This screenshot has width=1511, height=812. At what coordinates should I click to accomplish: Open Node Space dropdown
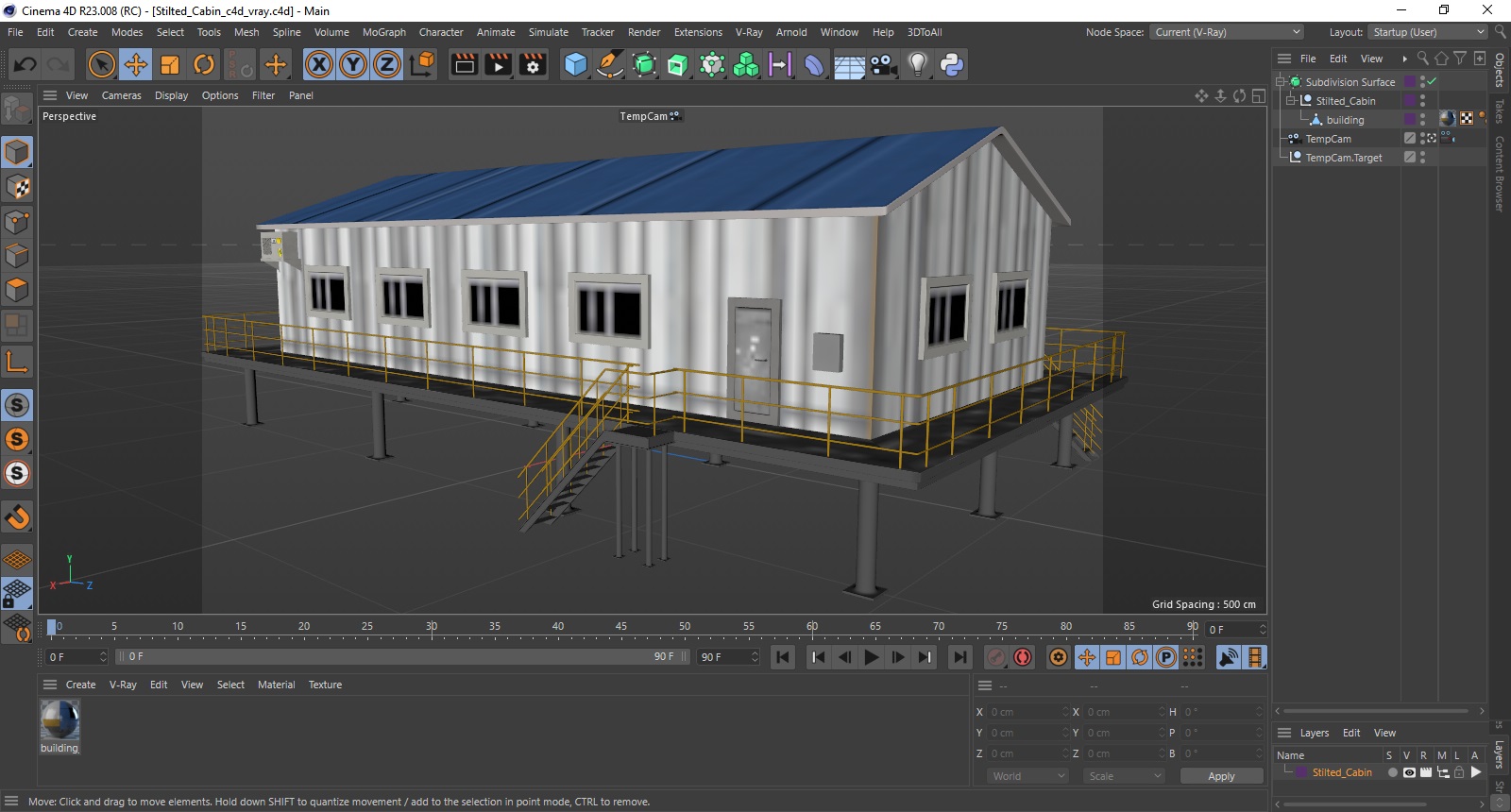click(1226, 32)
